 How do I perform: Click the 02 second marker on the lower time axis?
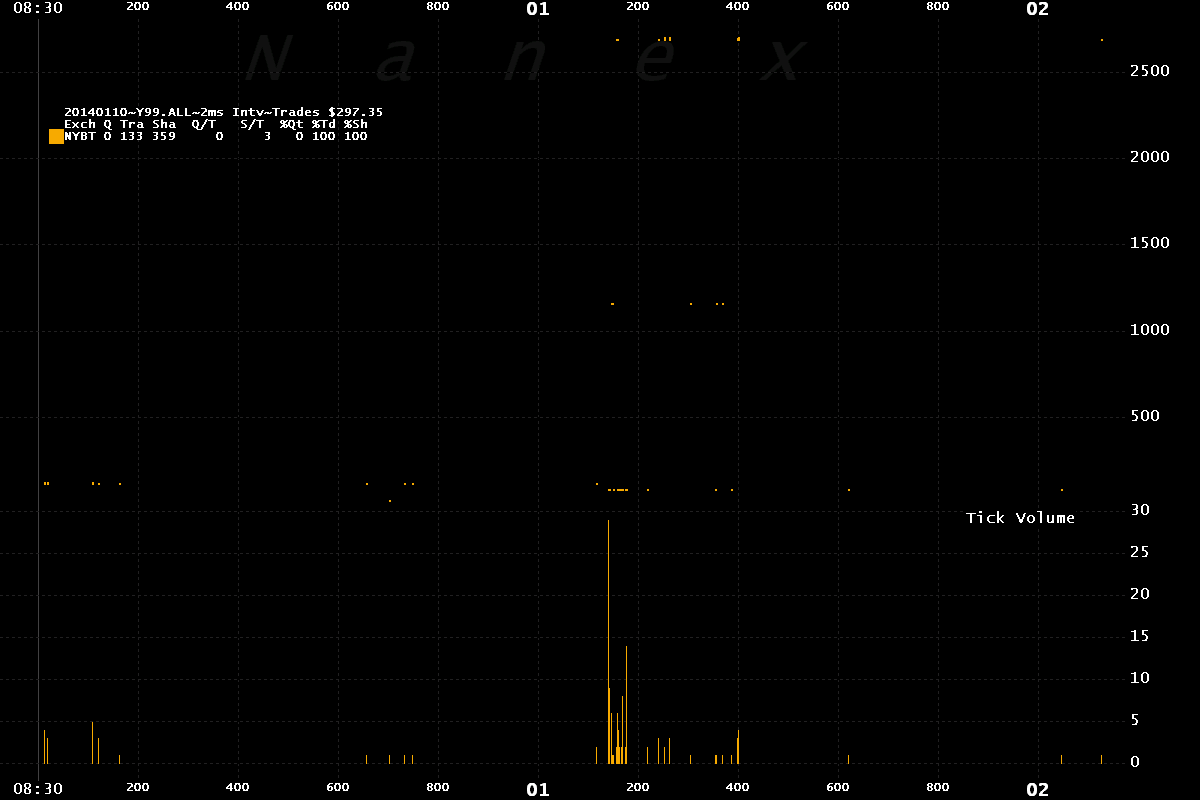[1038, 790]
